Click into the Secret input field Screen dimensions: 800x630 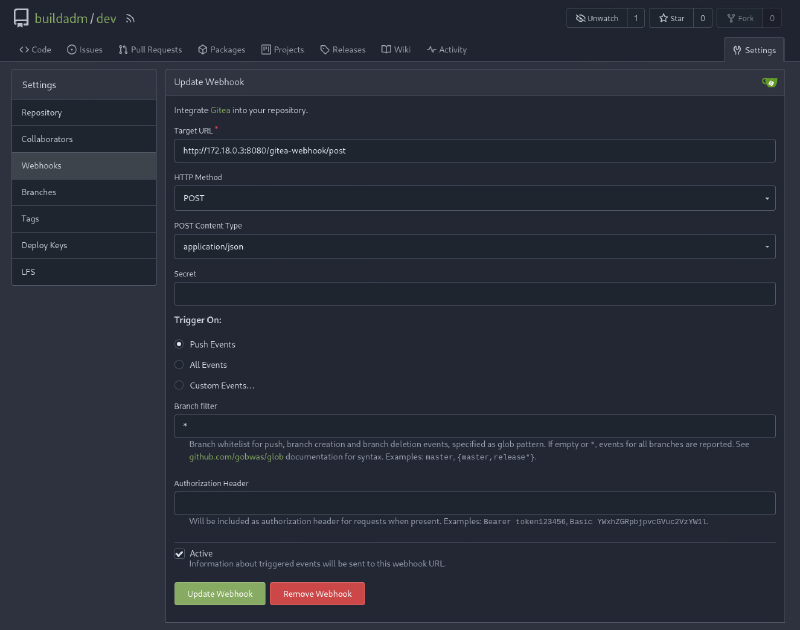click(474, 294)
